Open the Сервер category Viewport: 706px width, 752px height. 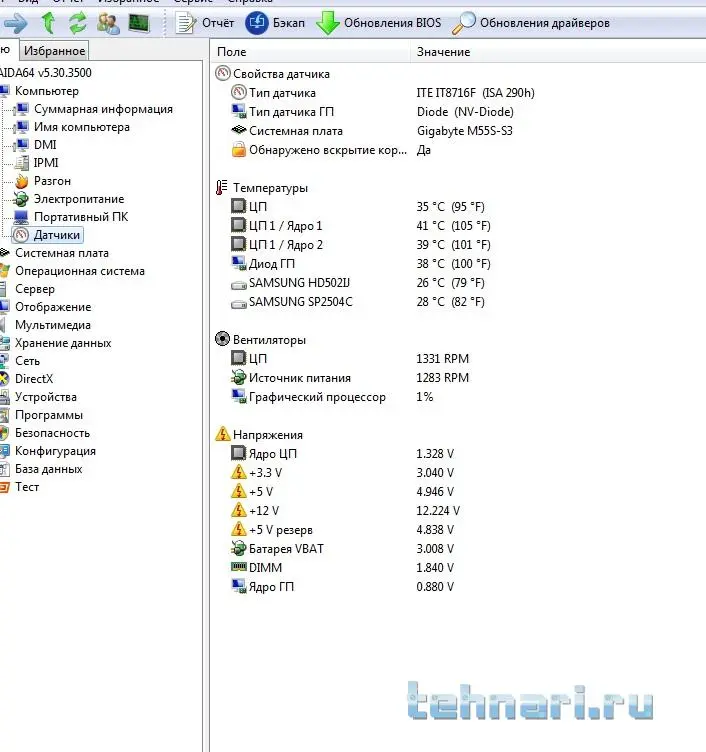(35, 289)
